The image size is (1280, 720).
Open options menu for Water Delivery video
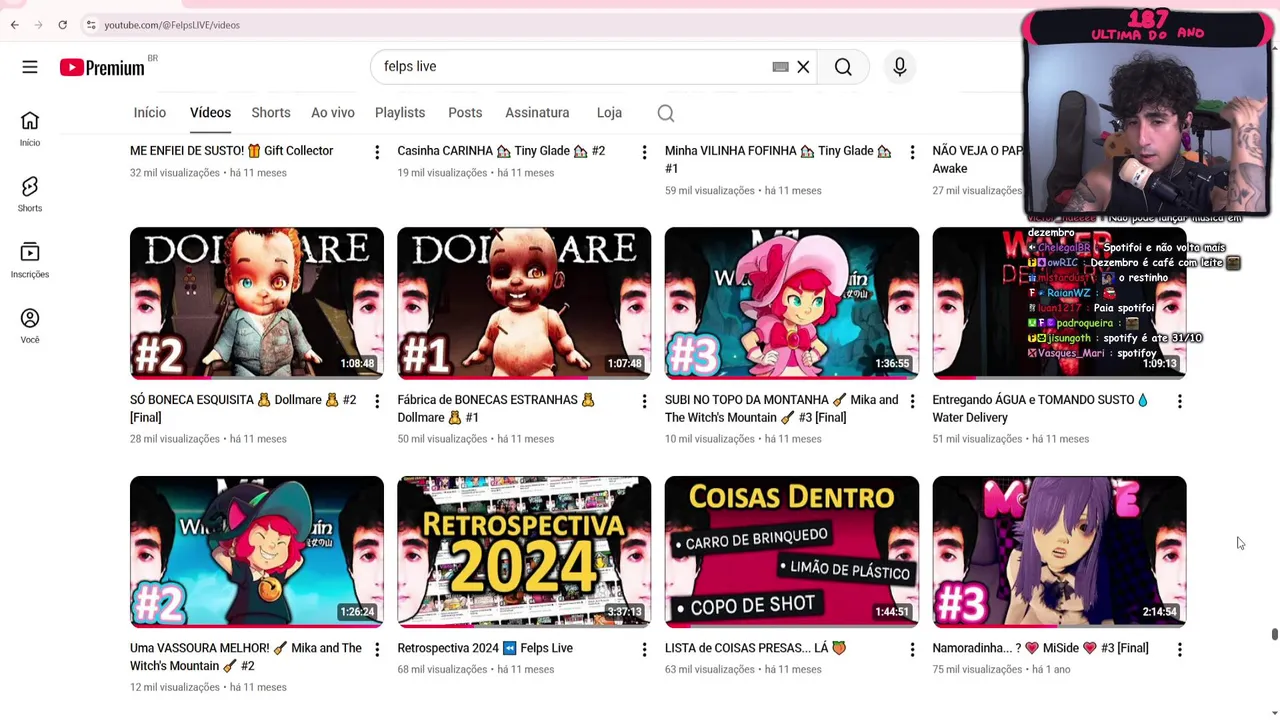[1179, 401]
